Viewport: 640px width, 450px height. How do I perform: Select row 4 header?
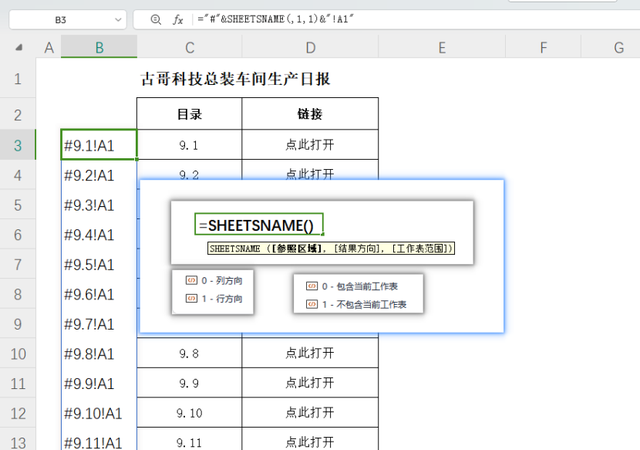18,175
